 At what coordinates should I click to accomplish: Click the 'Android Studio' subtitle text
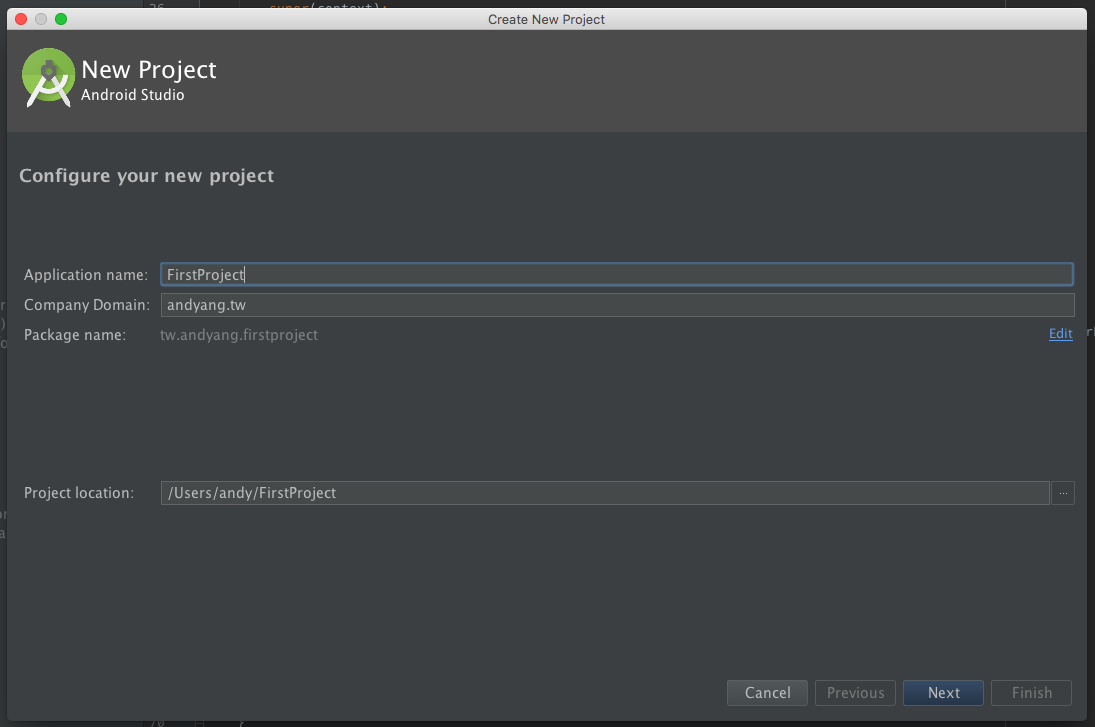pyautogui.click(x=133, y=95)
